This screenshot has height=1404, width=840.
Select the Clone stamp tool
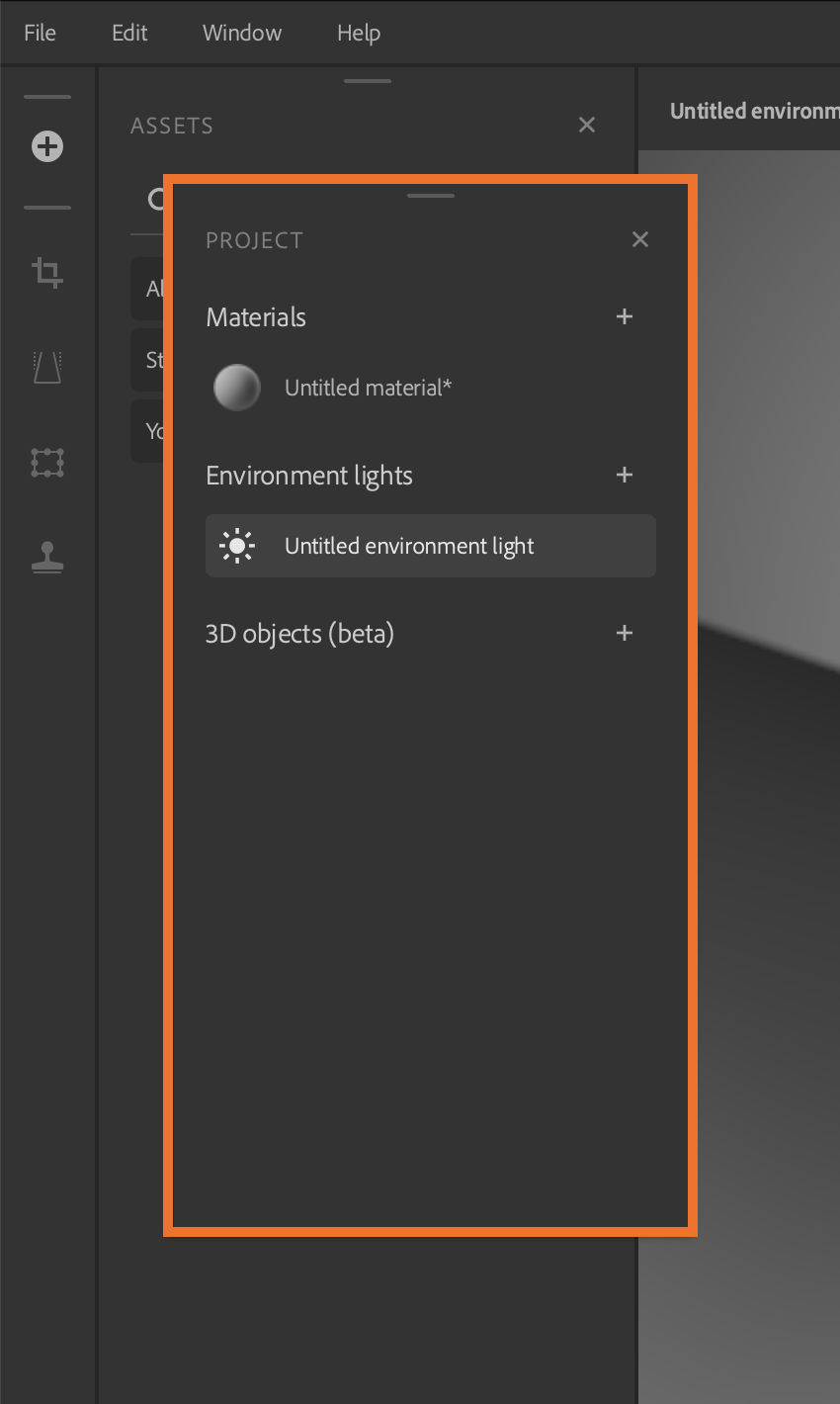pos(47,559)
